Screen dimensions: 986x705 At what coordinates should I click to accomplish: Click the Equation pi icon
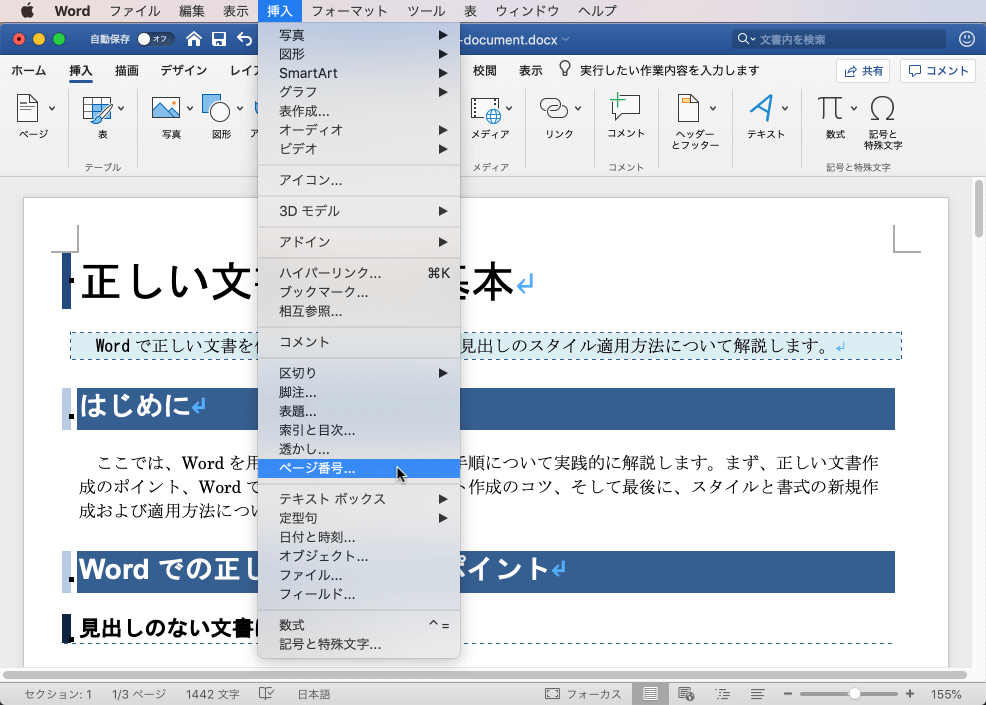point(830,108)
